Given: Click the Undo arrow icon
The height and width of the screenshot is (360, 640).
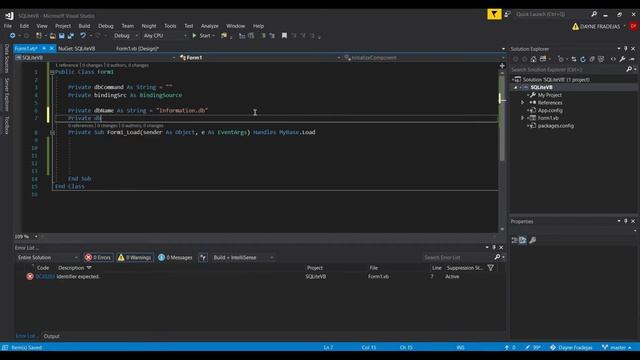Looking at the screenshot, I should tap(83, 36).
